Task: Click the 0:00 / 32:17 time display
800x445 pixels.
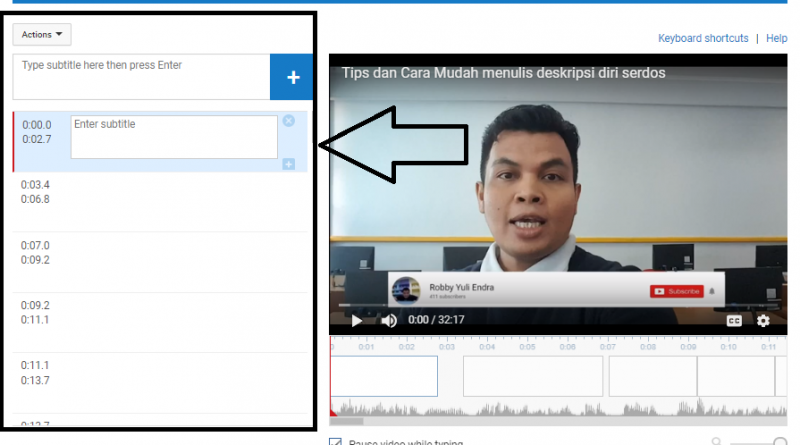Action: [x=436, y=320]
